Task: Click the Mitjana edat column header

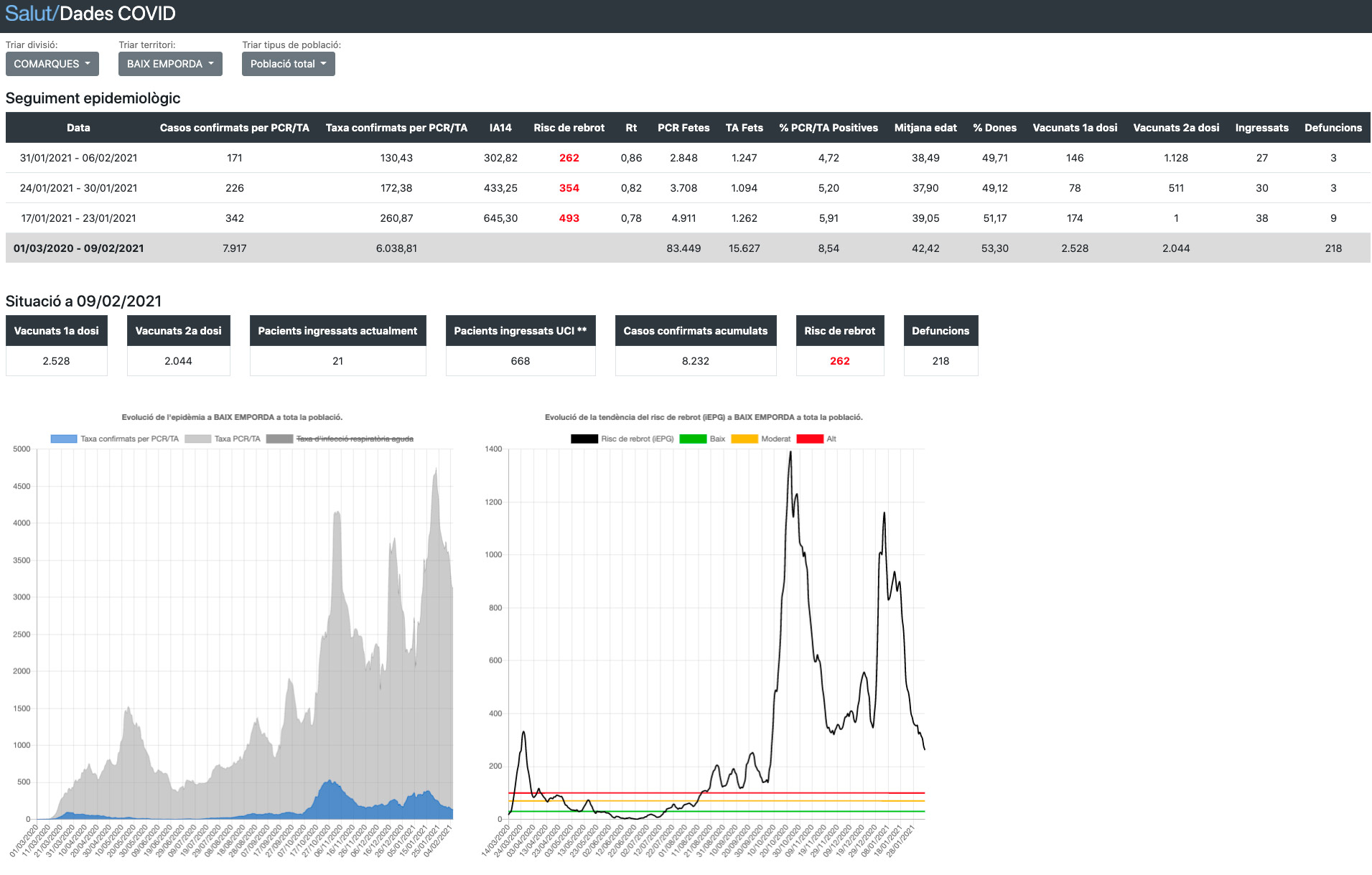Action: (925, 128)
